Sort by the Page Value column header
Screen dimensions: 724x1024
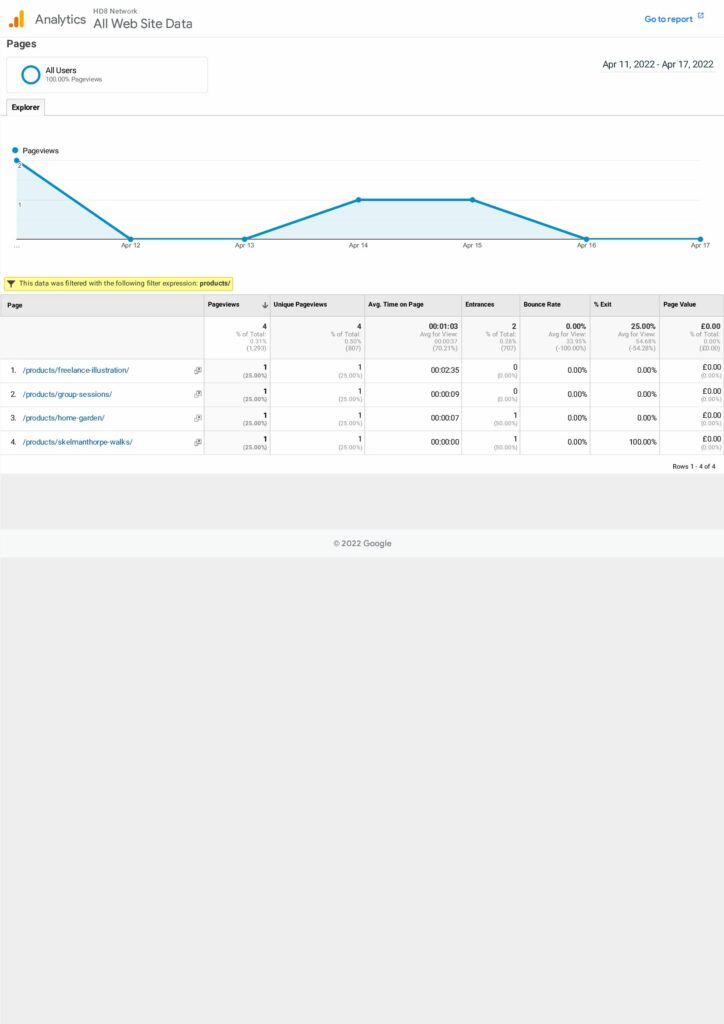point(682,305)
